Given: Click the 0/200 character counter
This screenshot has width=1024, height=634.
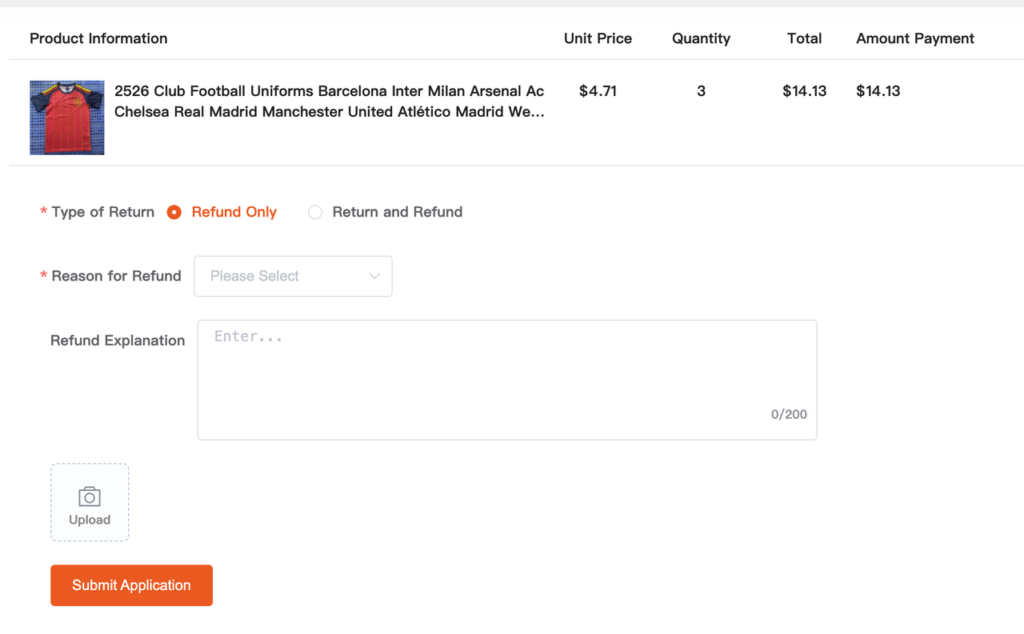Looking at the screenshot, I should click(789, 414).
